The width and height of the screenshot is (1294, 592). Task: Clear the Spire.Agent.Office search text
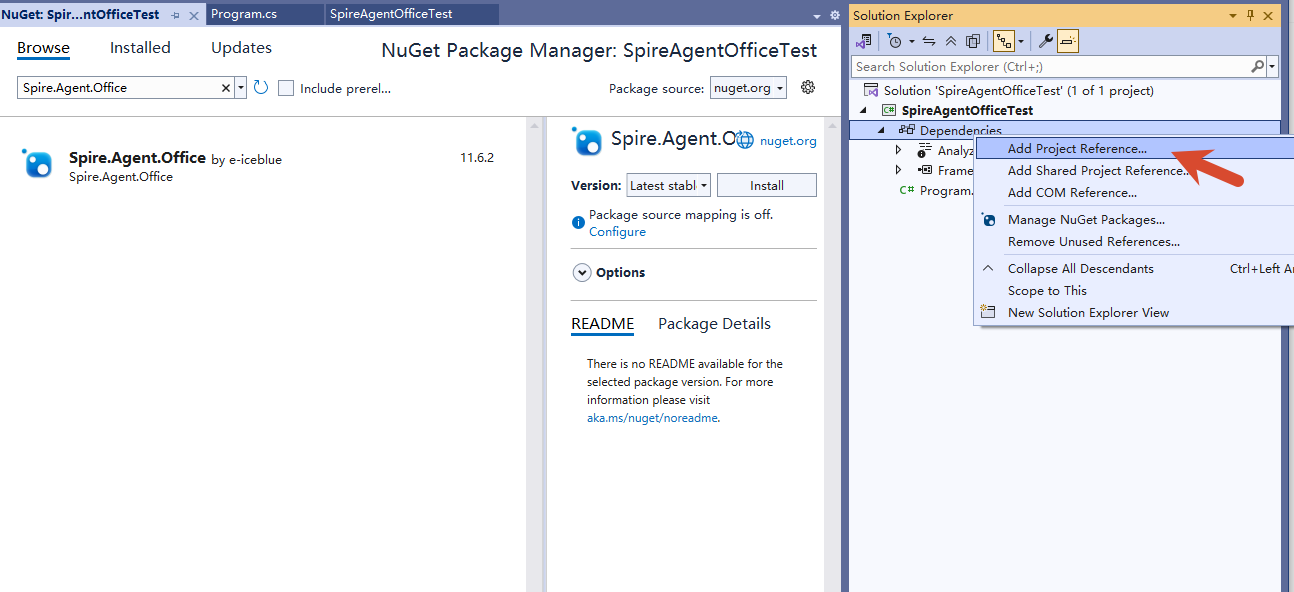[x=226, y=88]
